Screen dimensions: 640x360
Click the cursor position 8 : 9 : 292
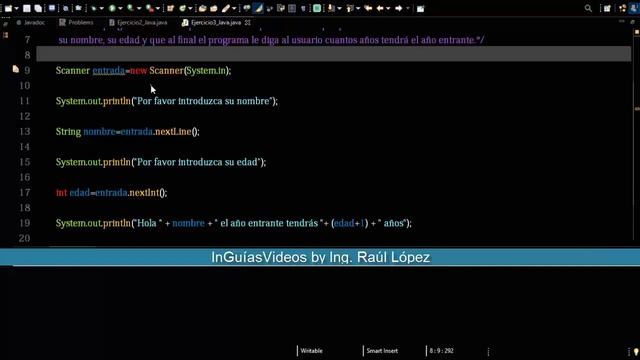[441, 351]
